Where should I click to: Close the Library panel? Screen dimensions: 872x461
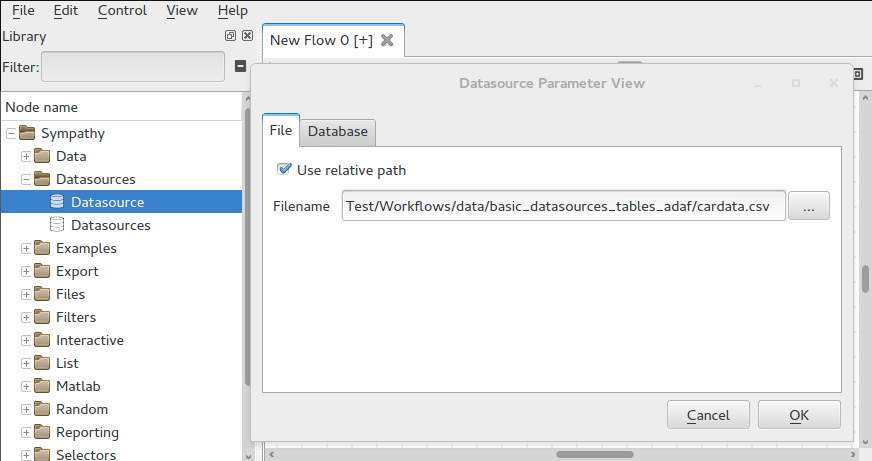[246, 36]
